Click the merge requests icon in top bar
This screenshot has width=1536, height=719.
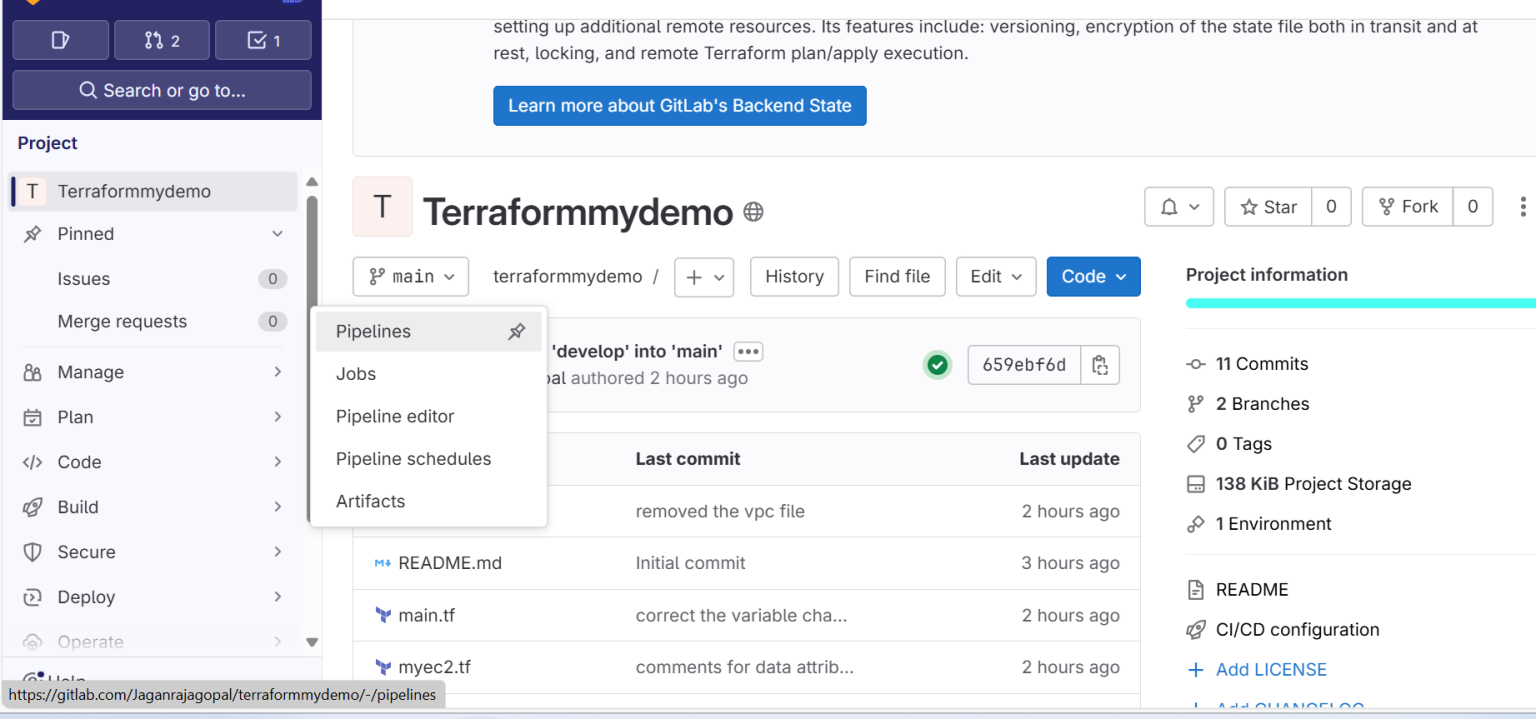click(x=162, y=41)
